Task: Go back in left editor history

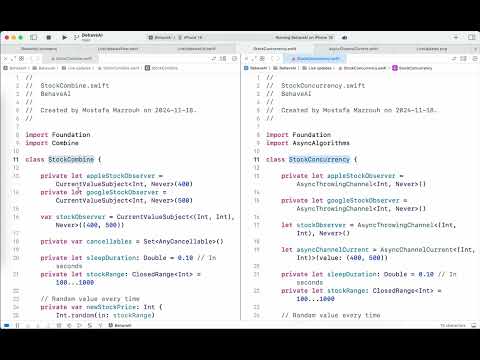Action: (31, 59)
